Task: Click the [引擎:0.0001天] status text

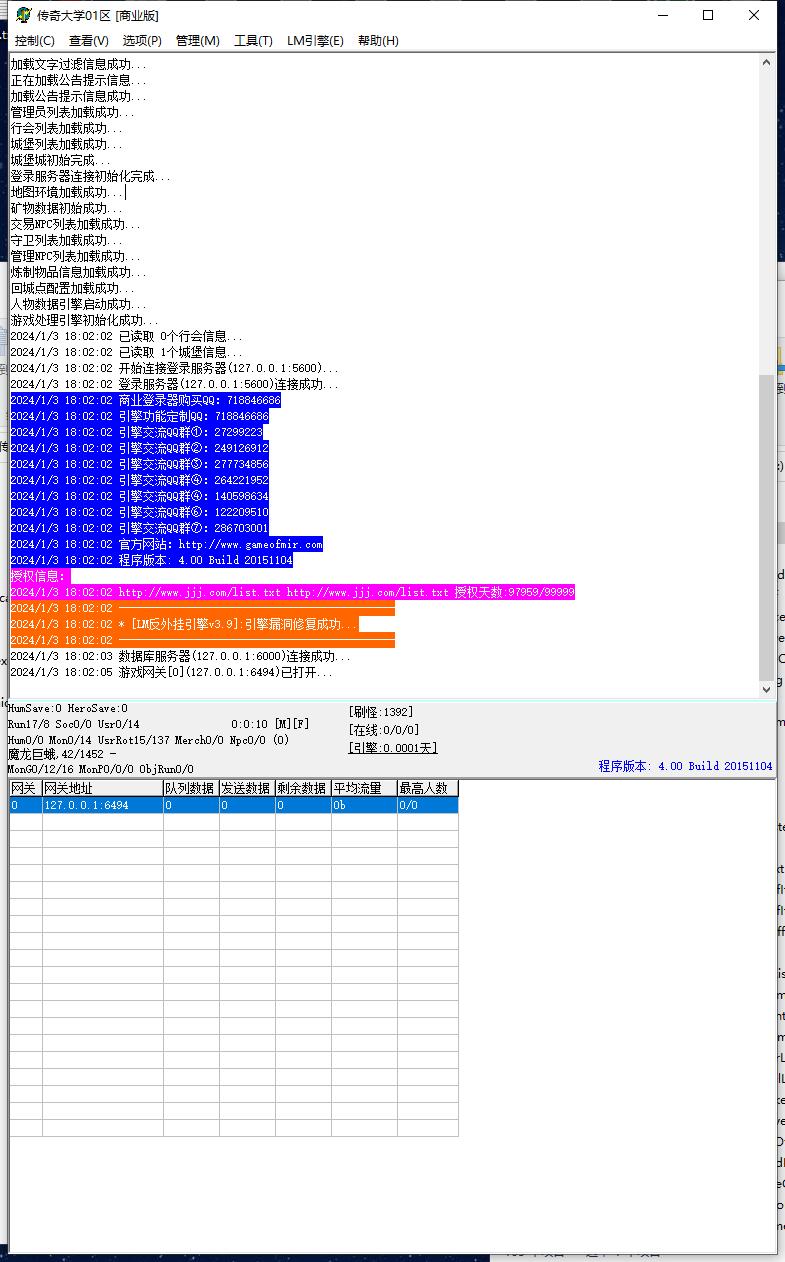Action: coord(393,748)
